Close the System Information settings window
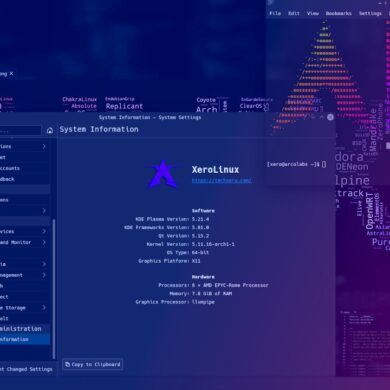The image size is (390, 390). coord(330,117)
